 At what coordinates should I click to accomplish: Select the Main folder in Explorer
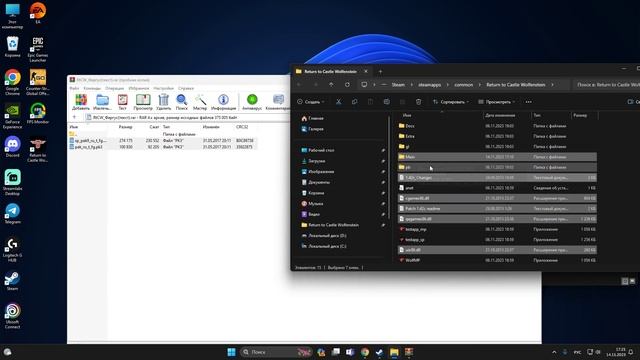coord(497,157)
